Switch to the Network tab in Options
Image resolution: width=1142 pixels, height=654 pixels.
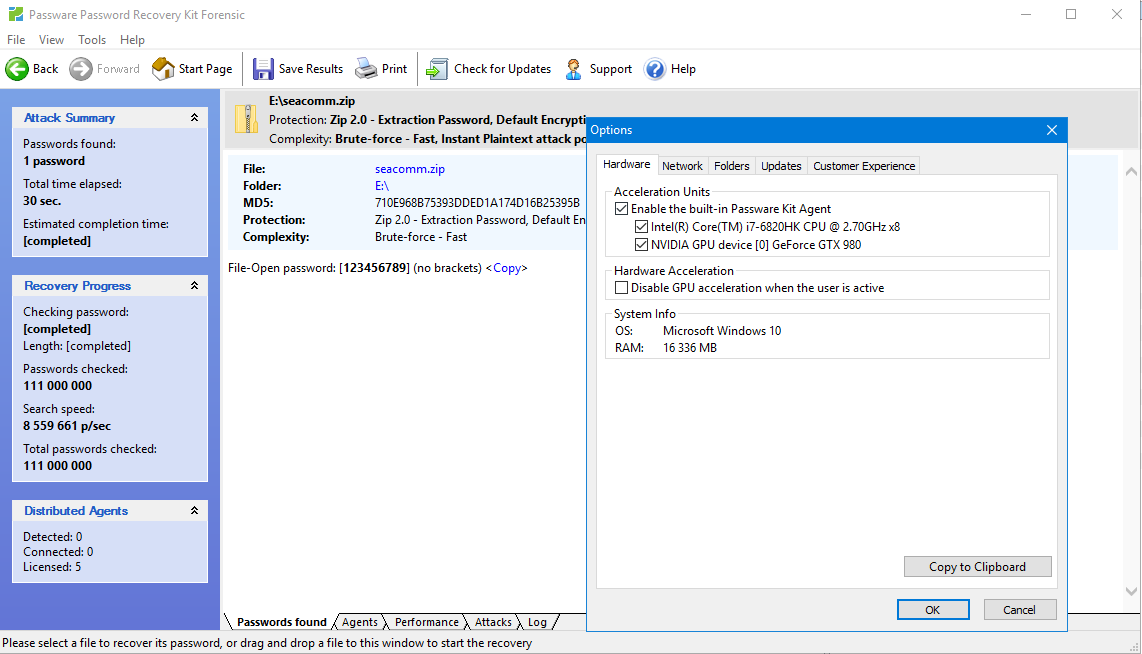click(x=682, y=166)
